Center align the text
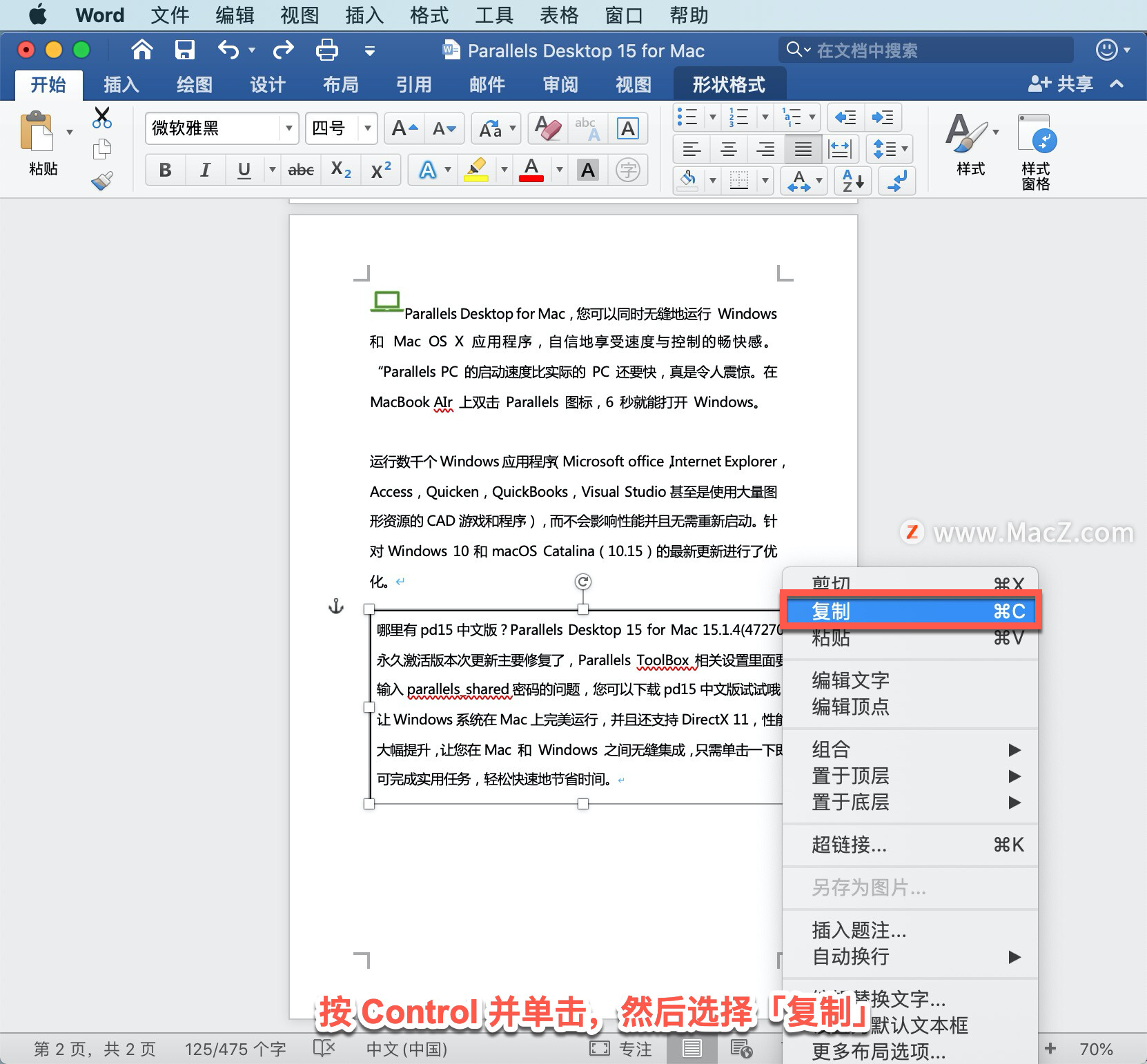 coord(729,149)
